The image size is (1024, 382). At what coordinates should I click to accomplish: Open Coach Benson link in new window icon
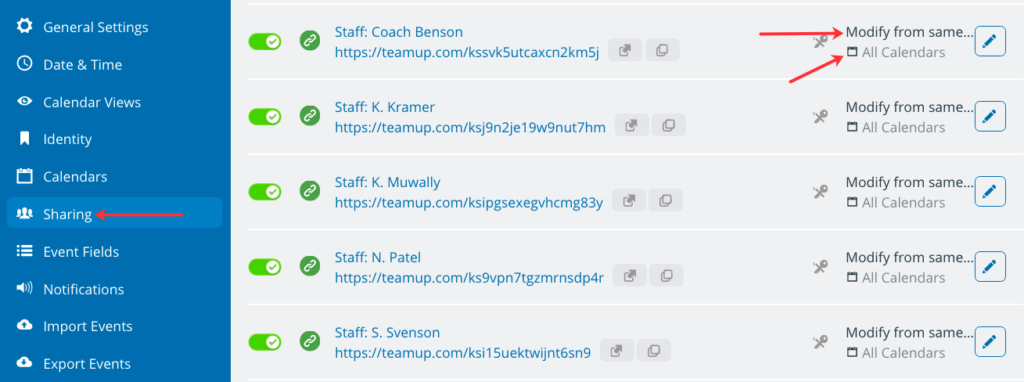pyautogui.click(x=625, y=50)
